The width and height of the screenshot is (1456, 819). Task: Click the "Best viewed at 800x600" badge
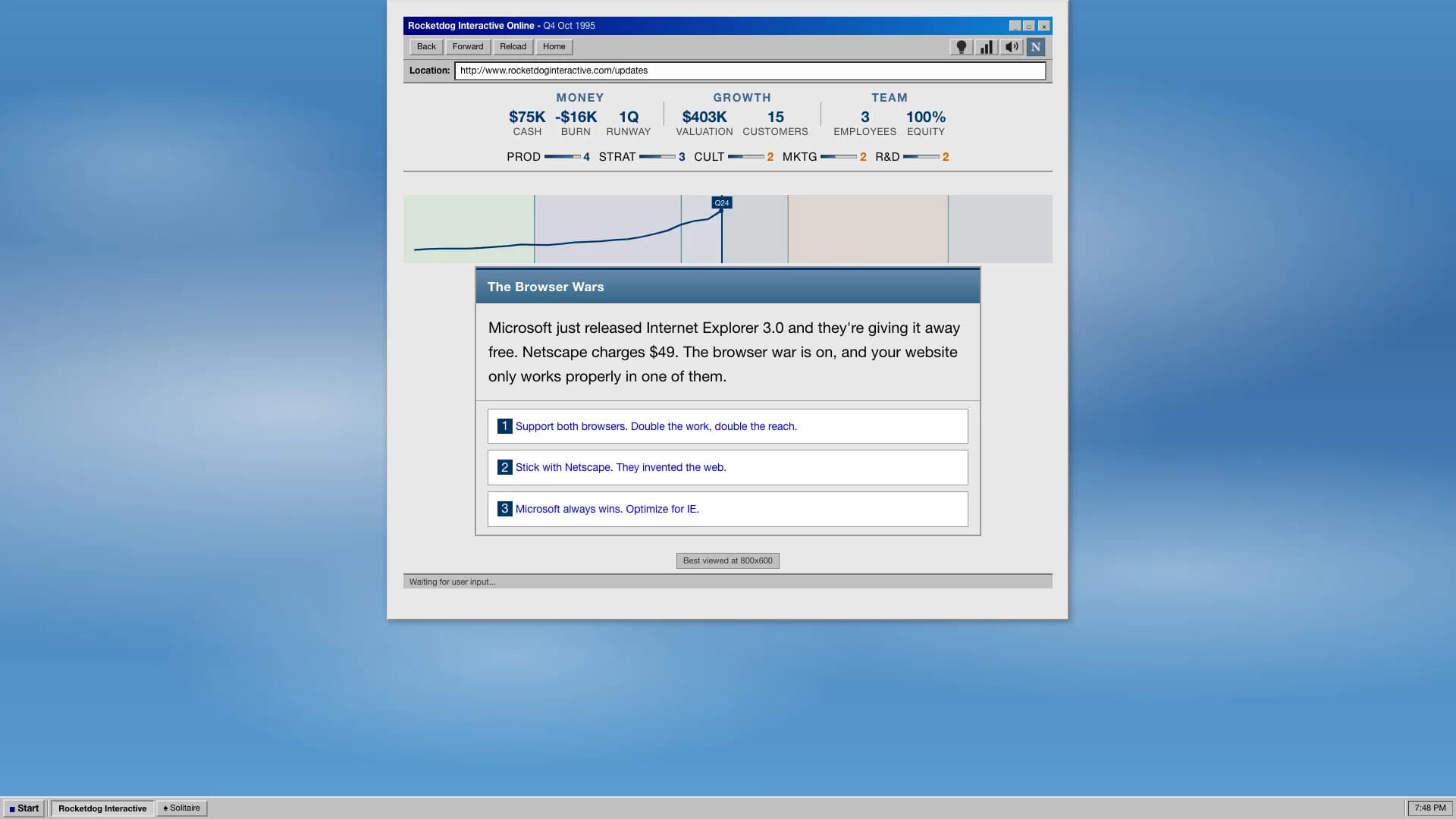pos(728,561)
